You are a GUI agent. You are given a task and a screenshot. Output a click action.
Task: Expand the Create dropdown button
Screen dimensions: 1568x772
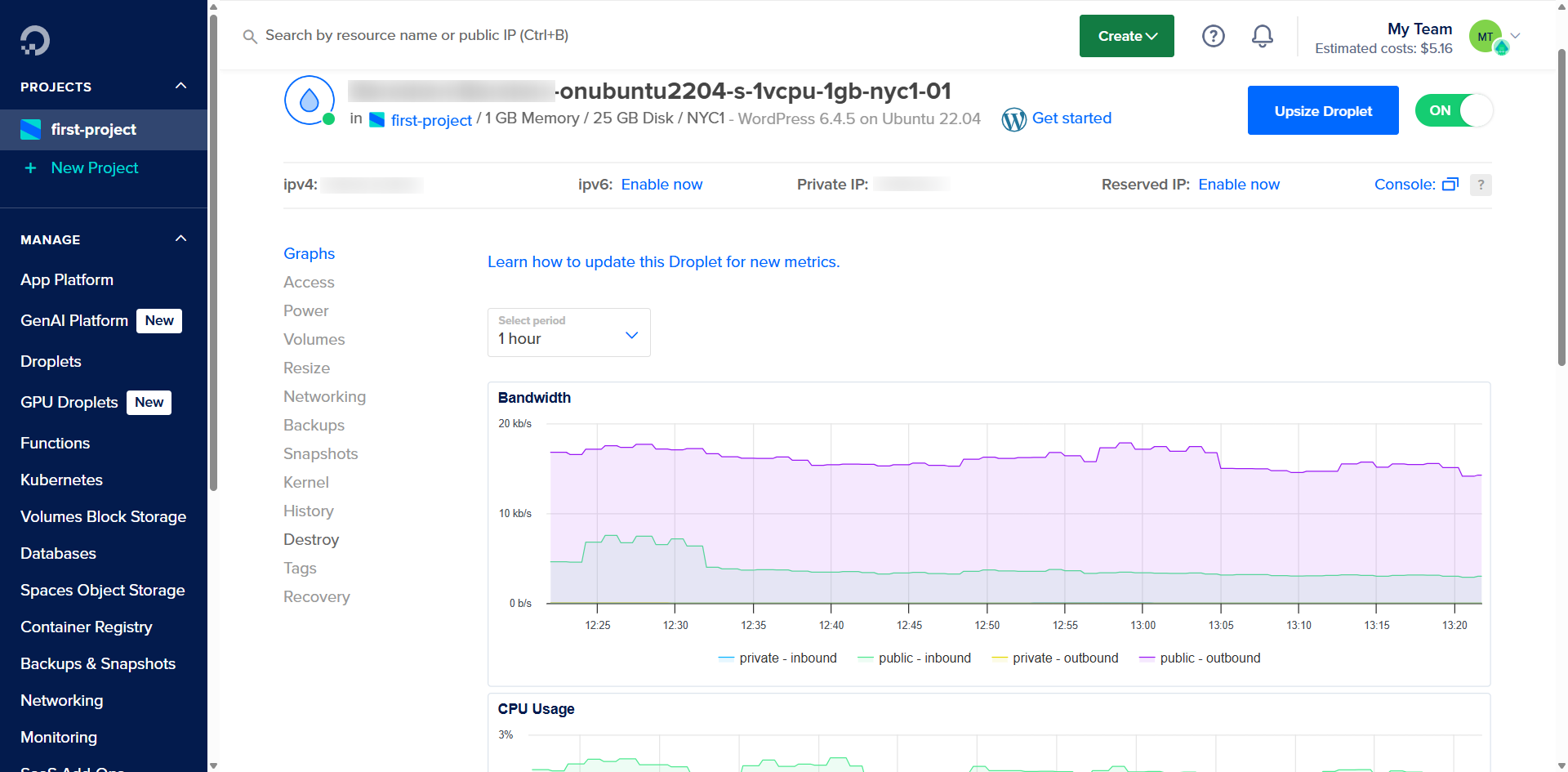point(1126,36)
